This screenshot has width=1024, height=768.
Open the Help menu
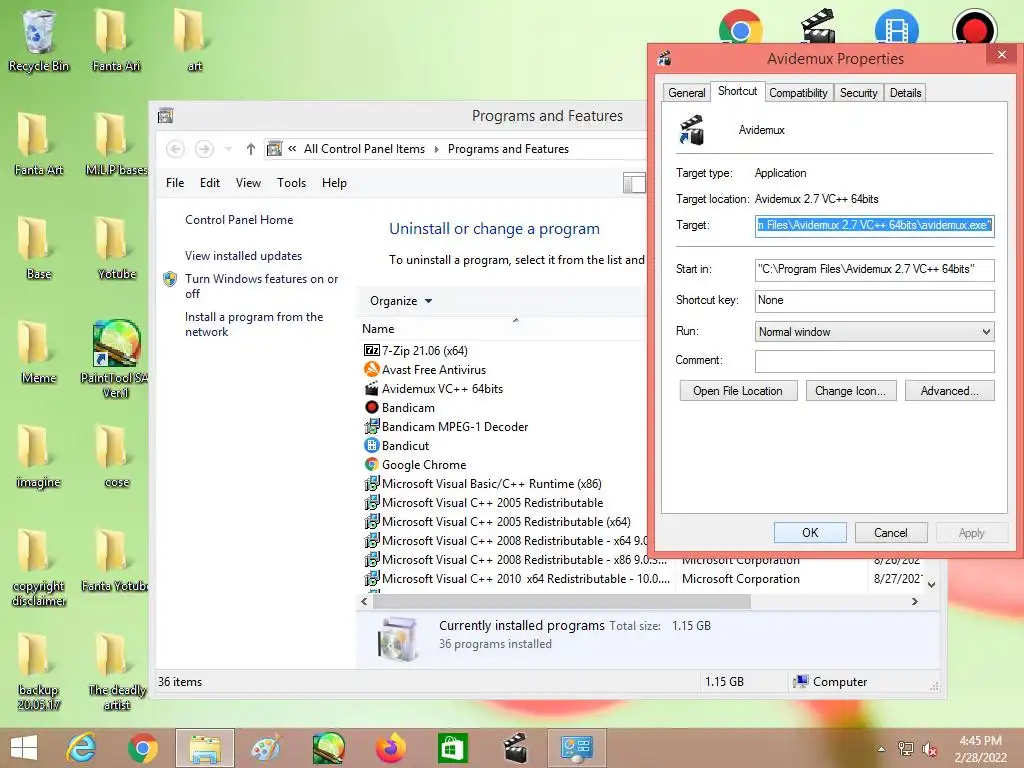(x=334, y=183)
